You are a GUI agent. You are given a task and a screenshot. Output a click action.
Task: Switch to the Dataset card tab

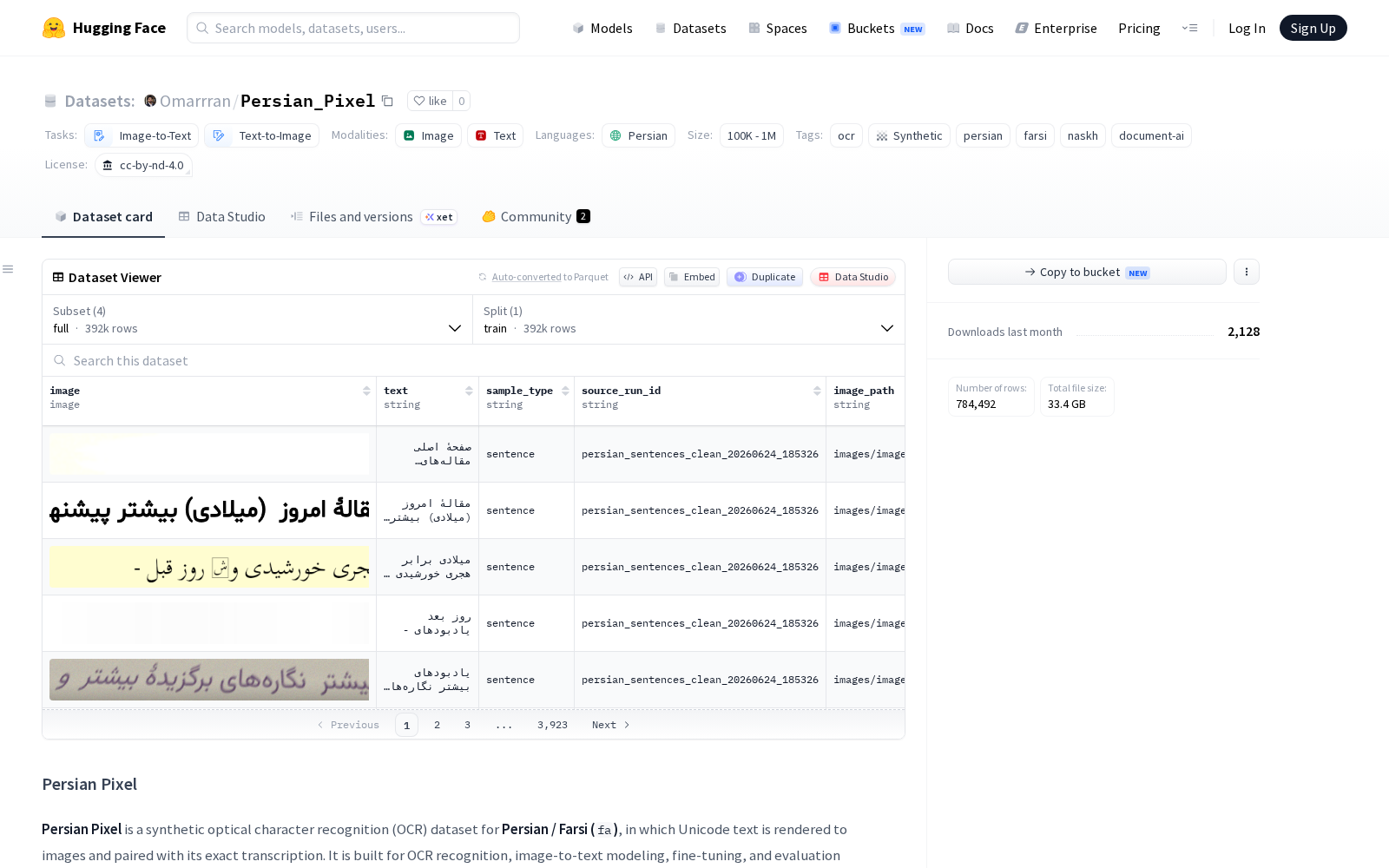point(103,217)
